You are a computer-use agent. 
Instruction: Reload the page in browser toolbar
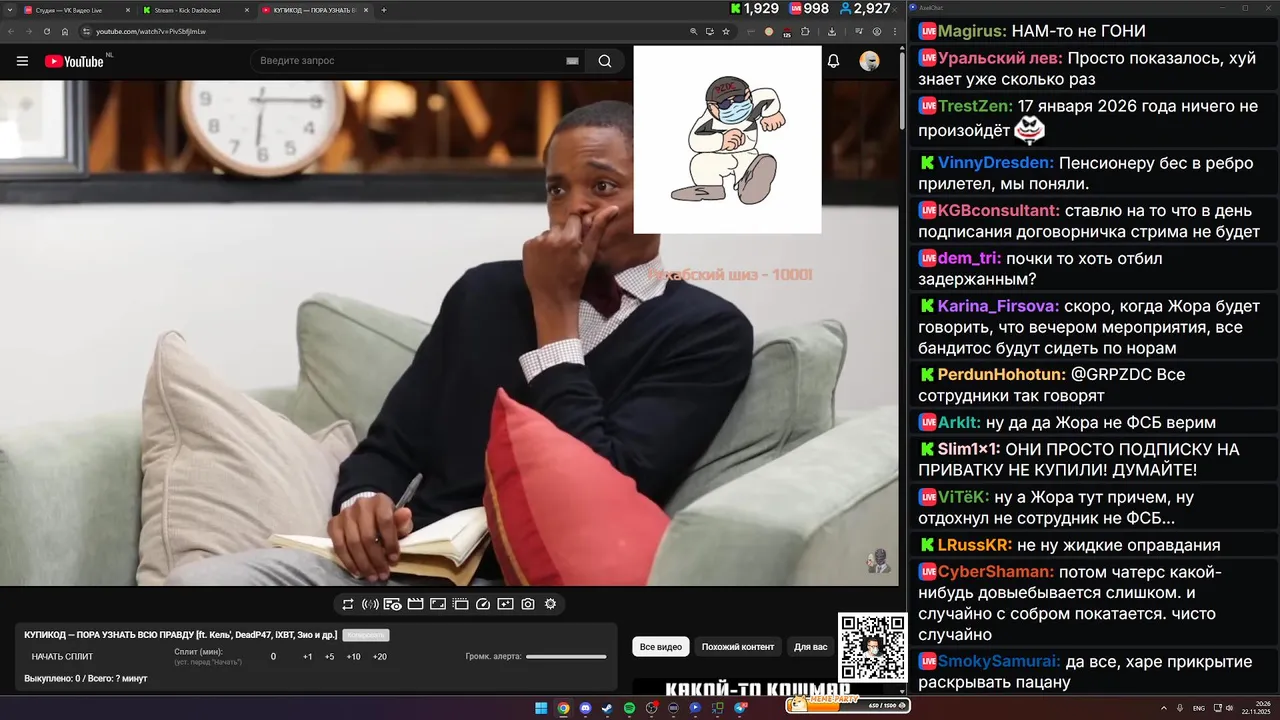[x=47, y=31]
